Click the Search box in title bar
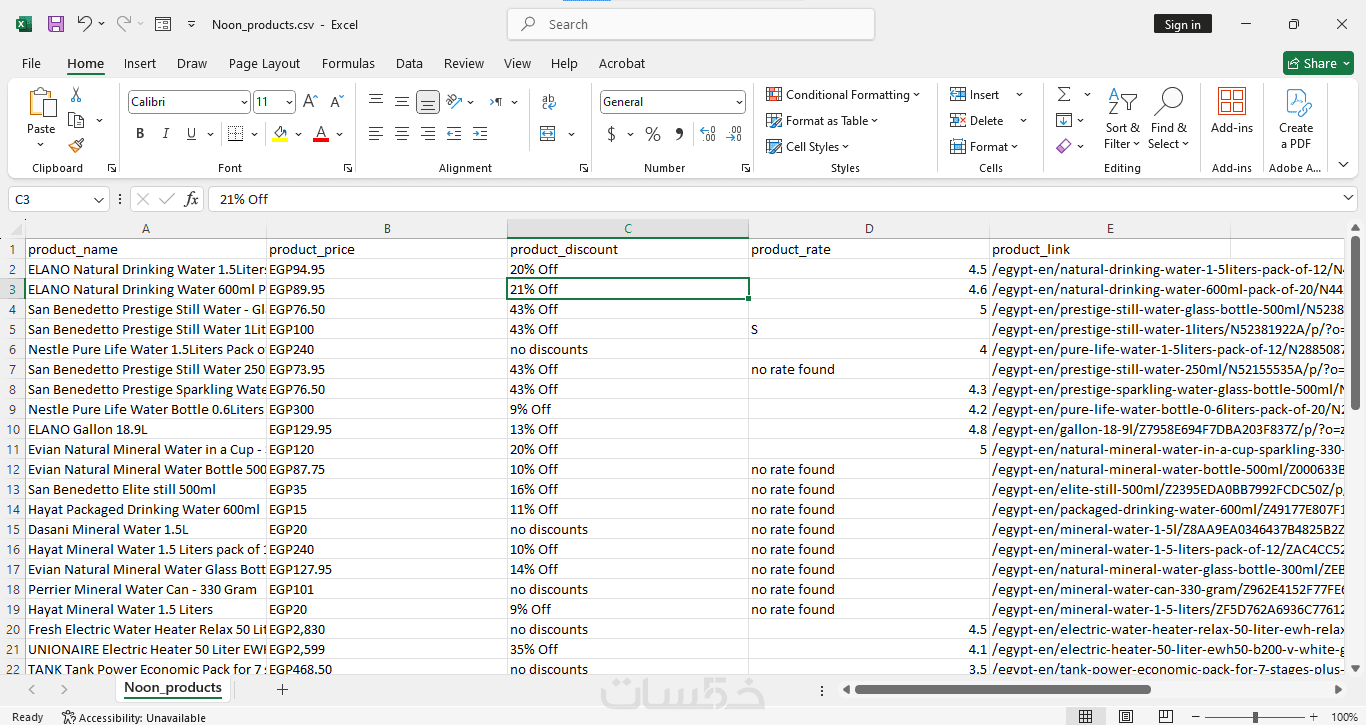Screen dimensions: 1366x725 (691, 24)
